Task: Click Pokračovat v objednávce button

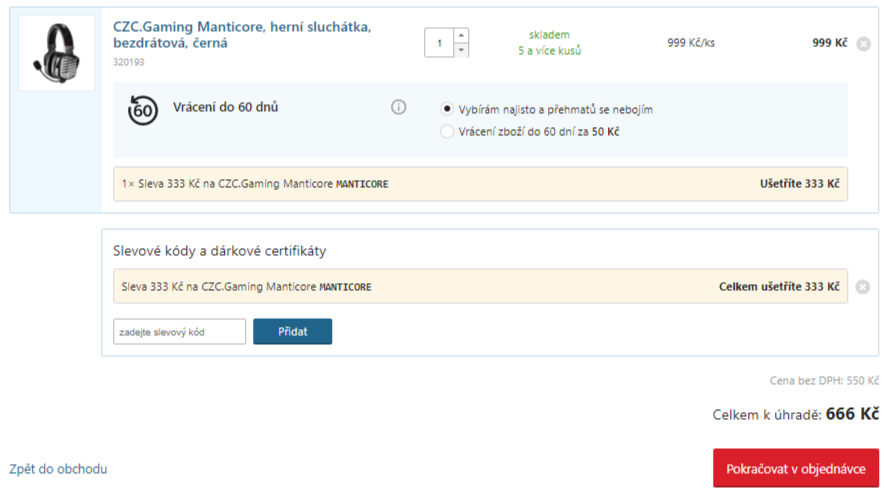Action: (796, 468)
